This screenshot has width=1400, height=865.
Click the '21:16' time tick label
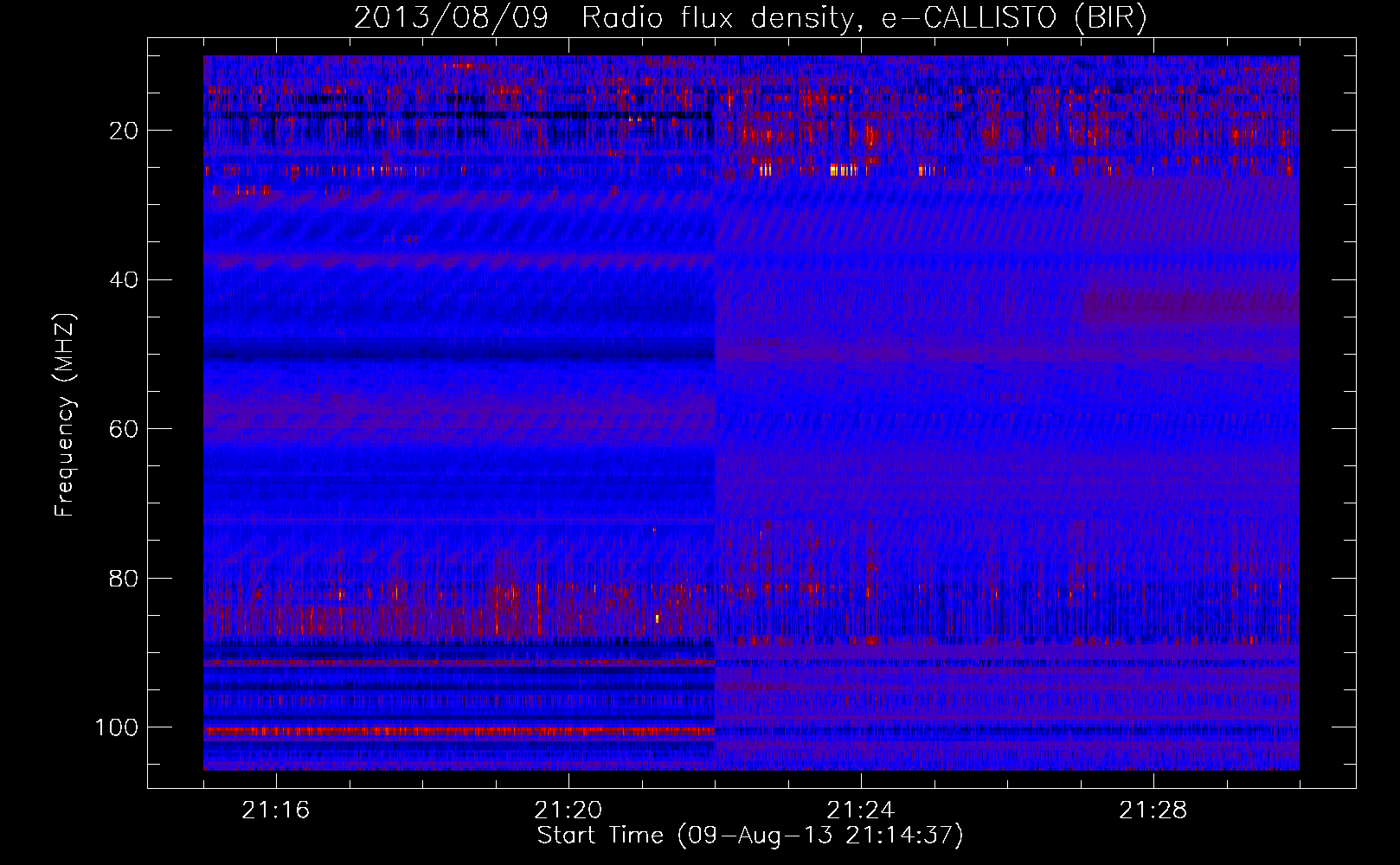(x=276, y=811)
